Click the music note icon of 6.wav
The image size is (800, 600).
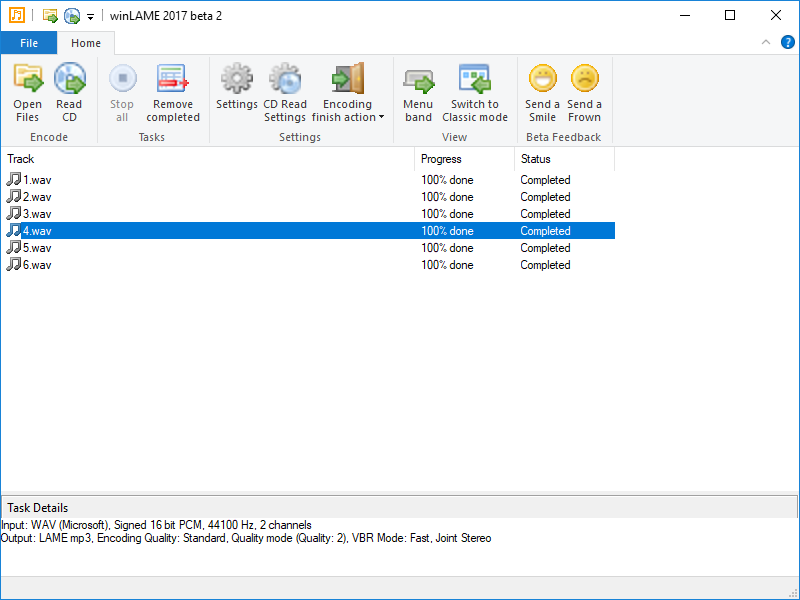pyautogui.click(x=14, y=264)
